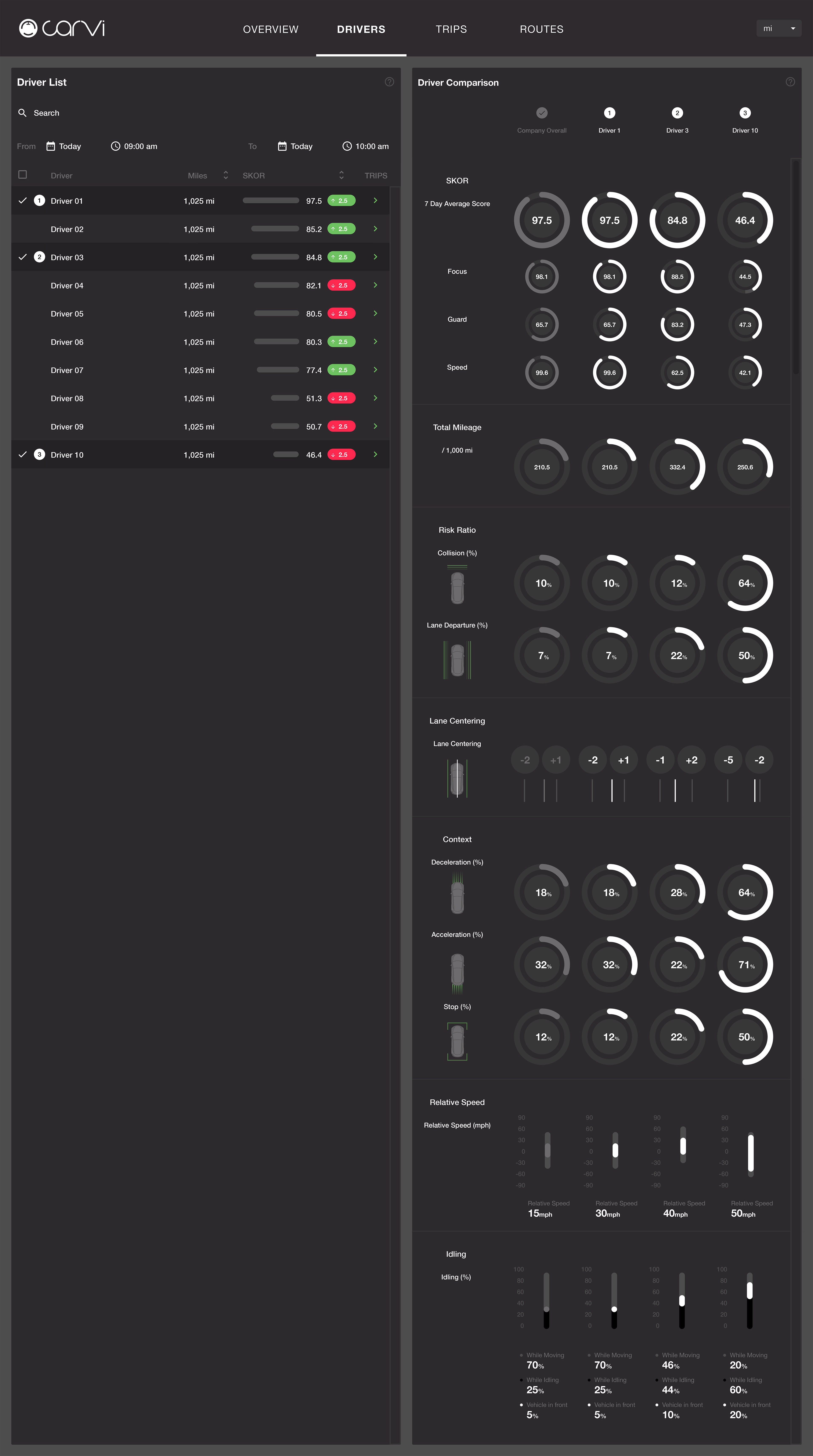This screenshot has width=813, height=1456.
Task: Click Driver 01 green trend badge
Action: point(342,201)
